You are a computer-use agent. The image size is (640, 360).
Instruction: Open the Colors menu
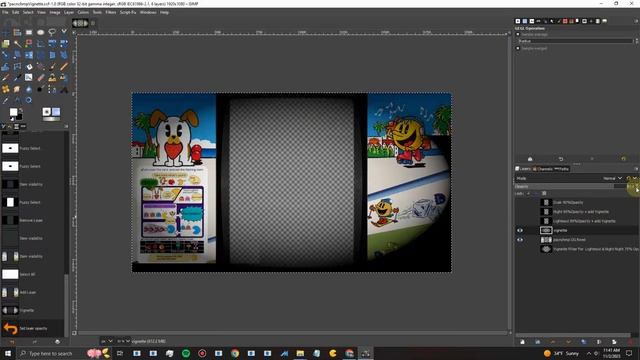coord(83,13)
